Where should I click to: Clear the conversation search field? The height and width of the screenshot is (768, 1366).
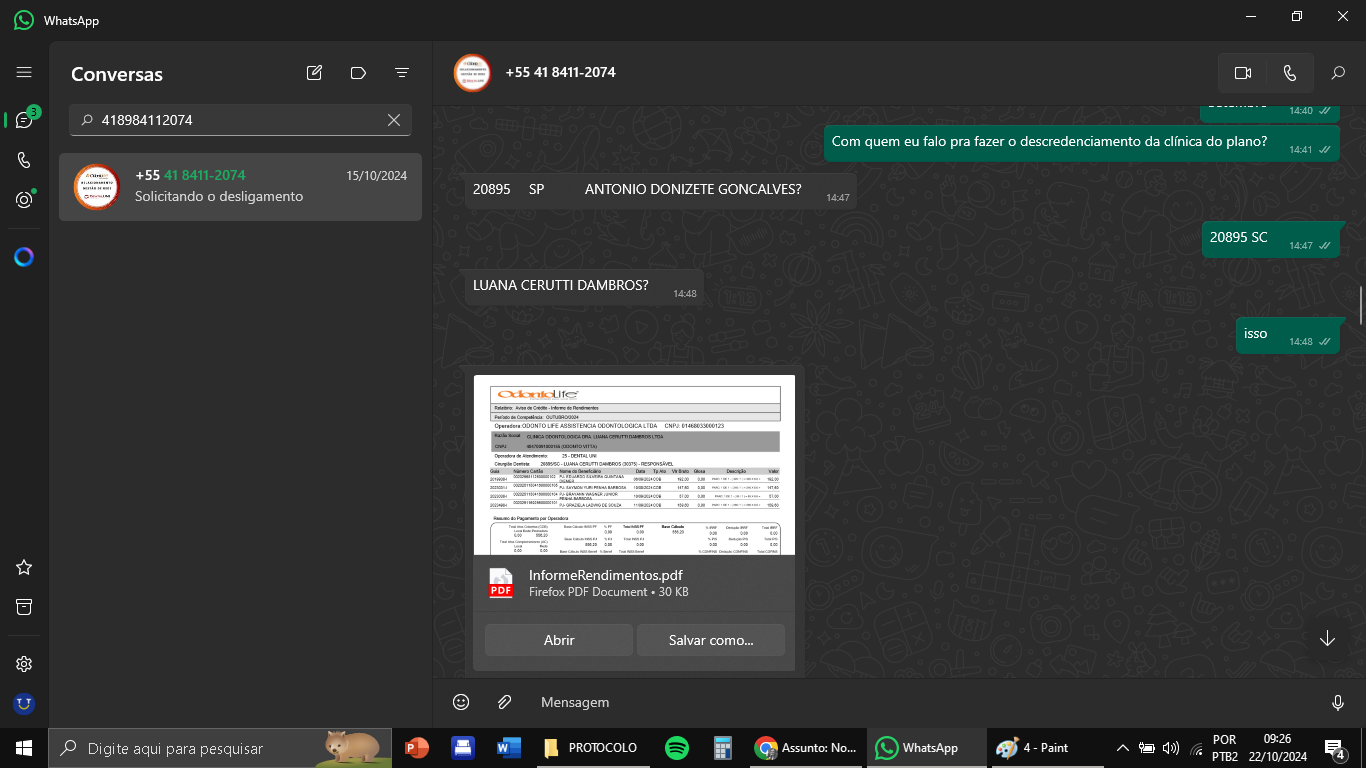394,120
